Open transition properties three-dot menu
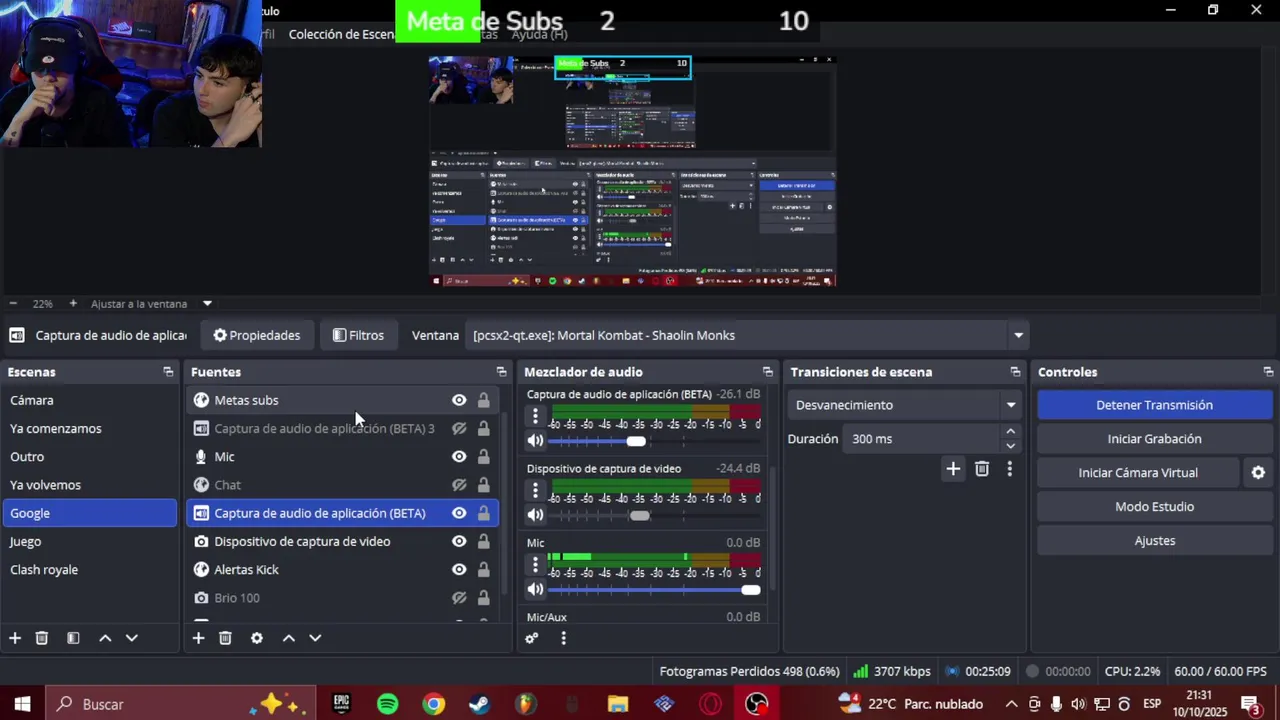1280x720 pixels. click(1010, 468)
